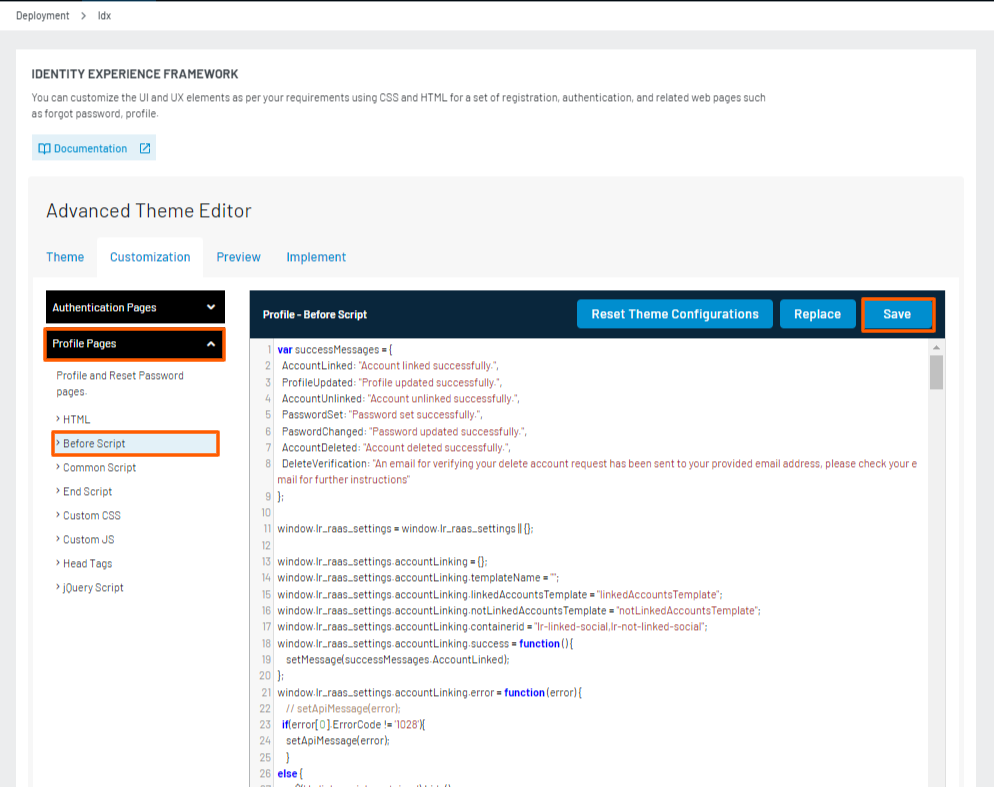Open Documentation via the external link icon

pyautogui.click(x=145, y=147)
